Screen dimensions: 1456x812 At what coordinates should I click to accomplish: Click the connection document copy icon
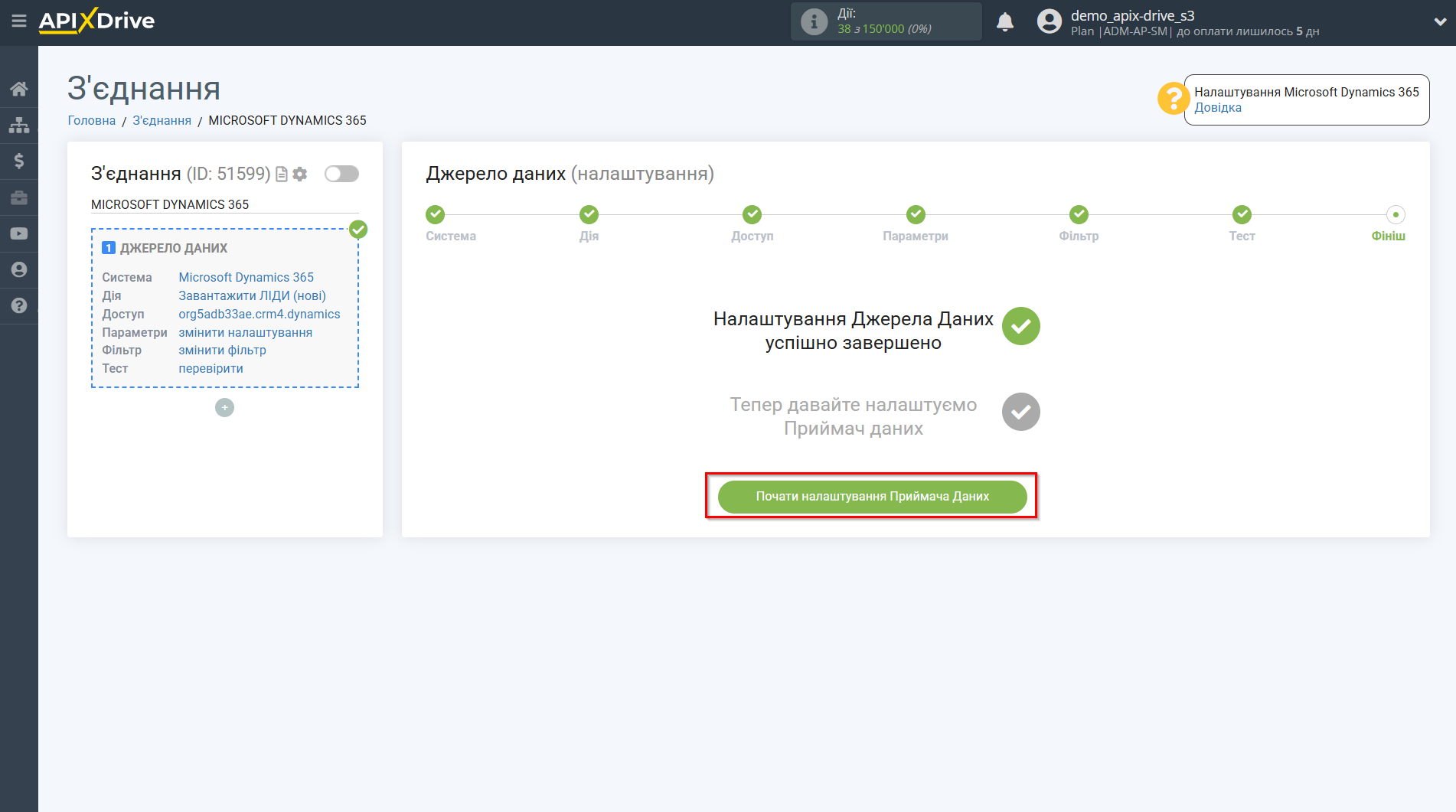point(282,174)
